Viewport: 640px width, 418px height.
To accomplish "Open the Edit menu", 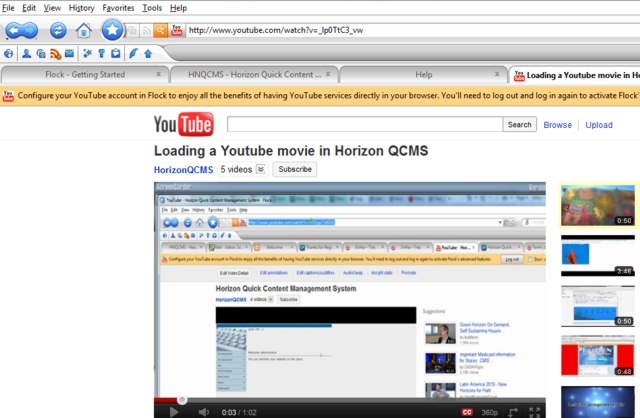I will pyautogui.click(x=29, y=8).
